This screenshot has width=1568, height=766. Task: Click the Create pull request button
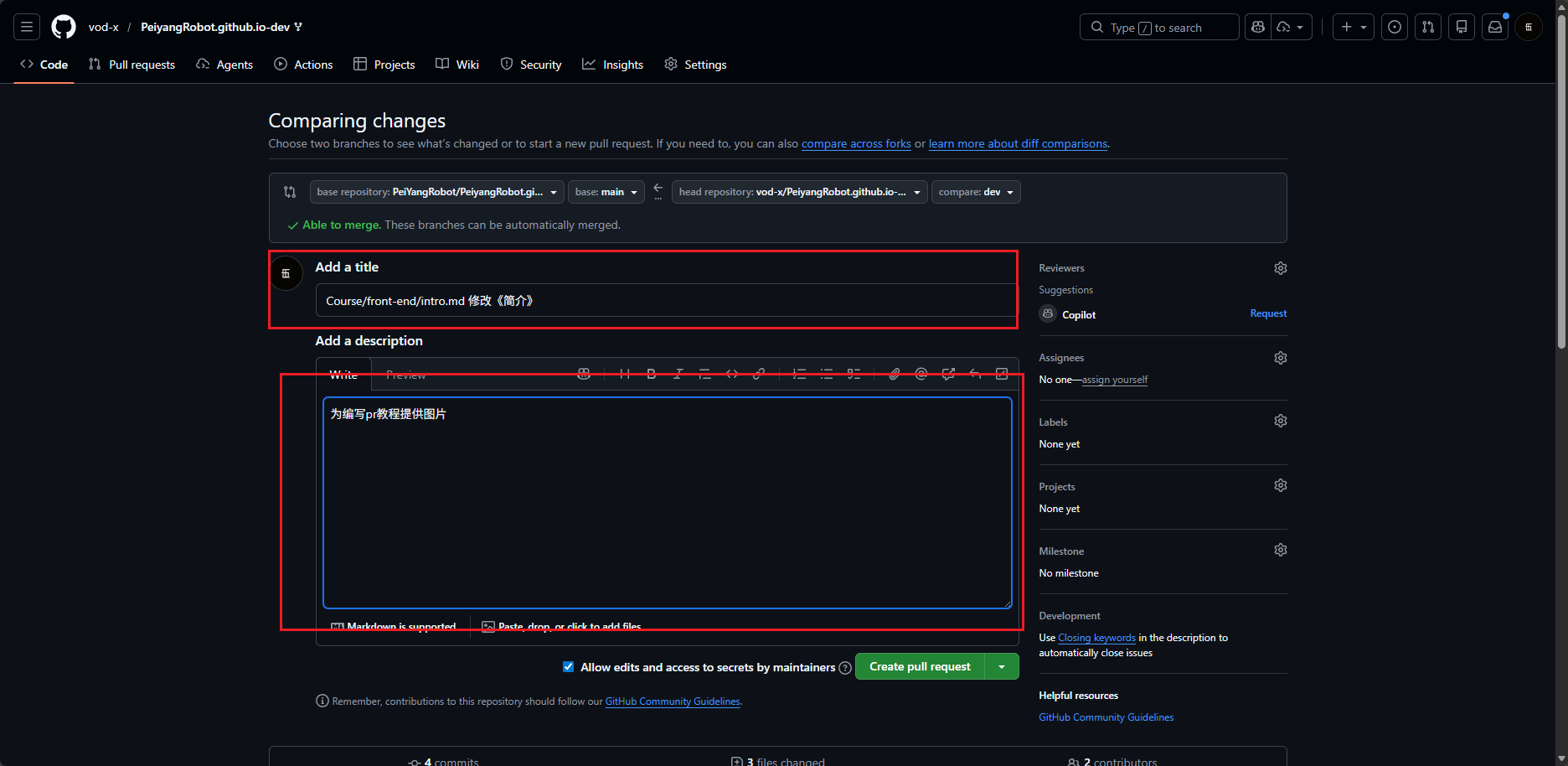pyautogui.click(x=920, y=666)
